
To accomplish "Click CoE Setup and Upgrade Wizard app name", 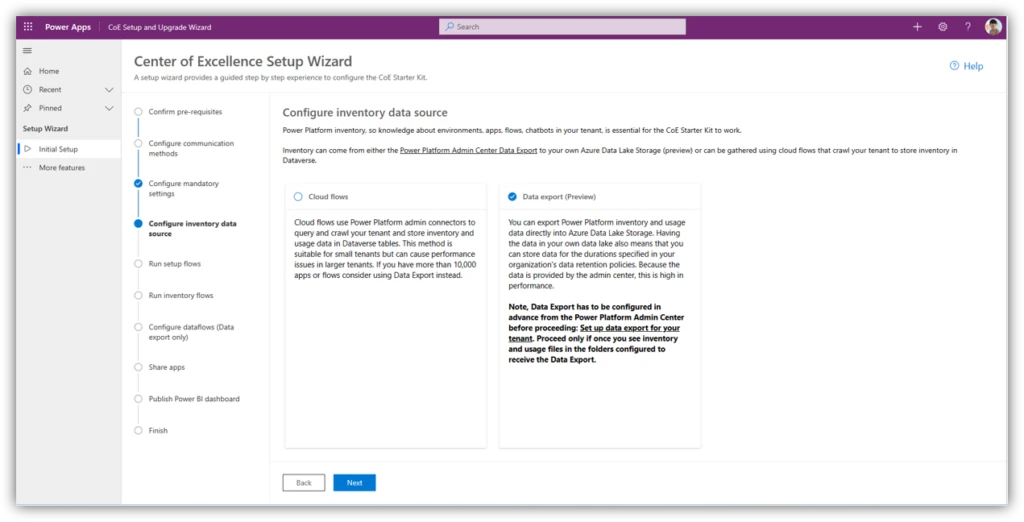I will (159, 27).
